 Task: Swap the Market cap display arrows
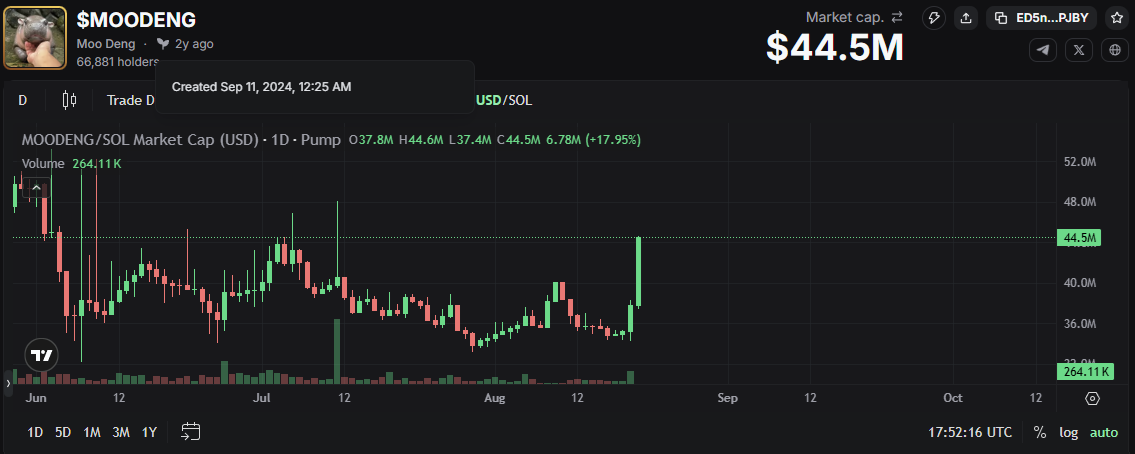coord(897,17)
